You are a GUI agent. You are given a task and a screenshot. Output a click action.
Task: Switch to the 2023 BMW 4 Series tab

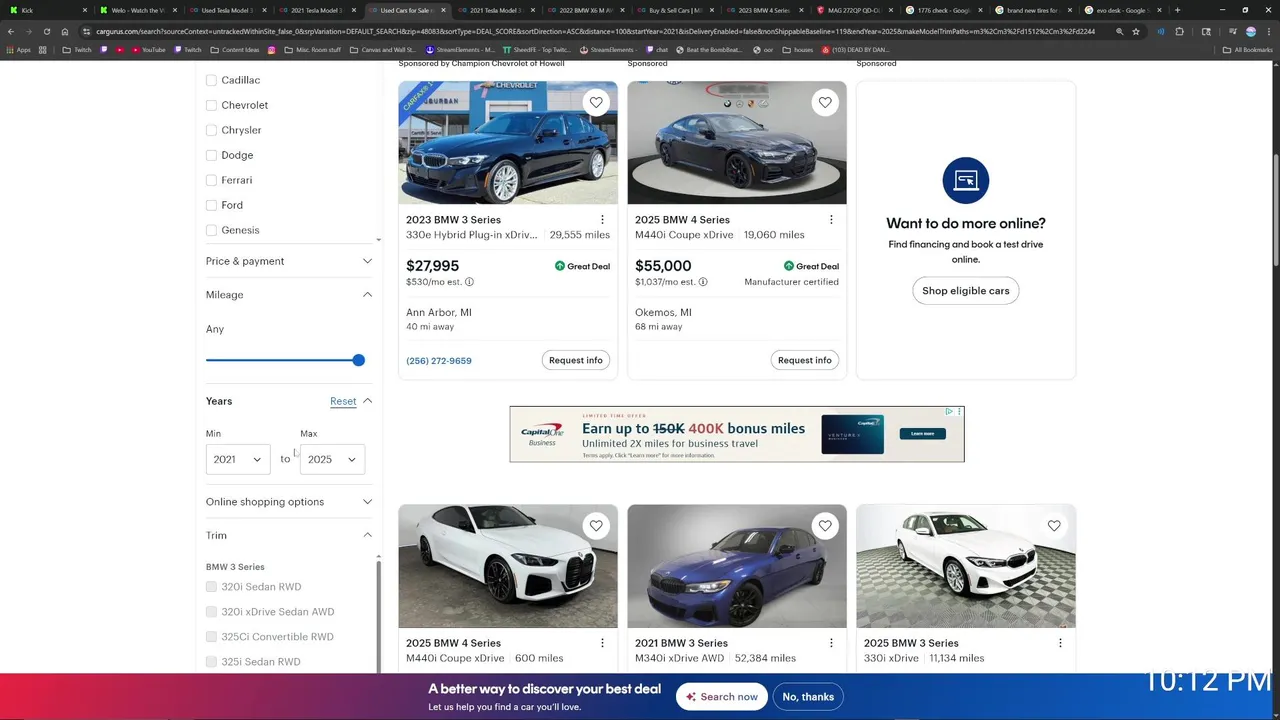[x=764, y=10]
